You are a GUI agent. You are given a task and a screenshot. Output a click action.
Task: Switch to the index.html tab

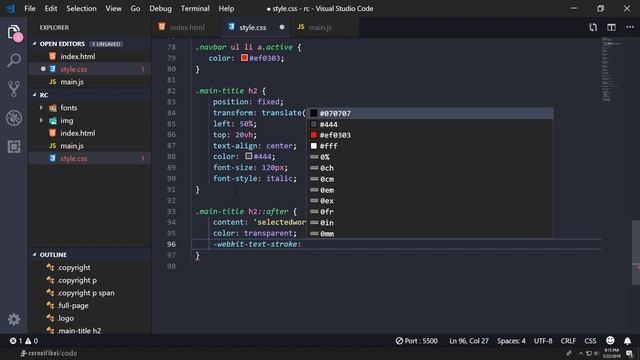pyautogui.click(x=187, y=27)
